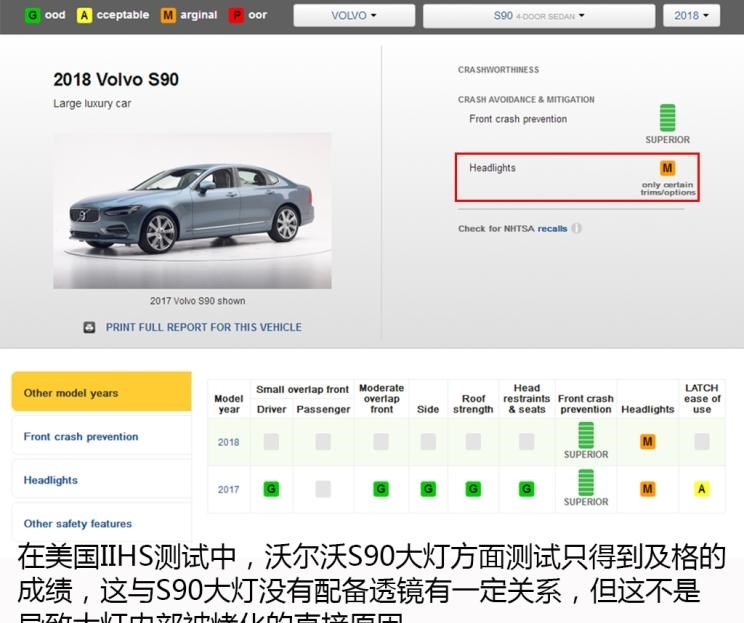This screenshot has width=744, height=623.
Task: Open the 2018 model year row link
Action: 228,442
